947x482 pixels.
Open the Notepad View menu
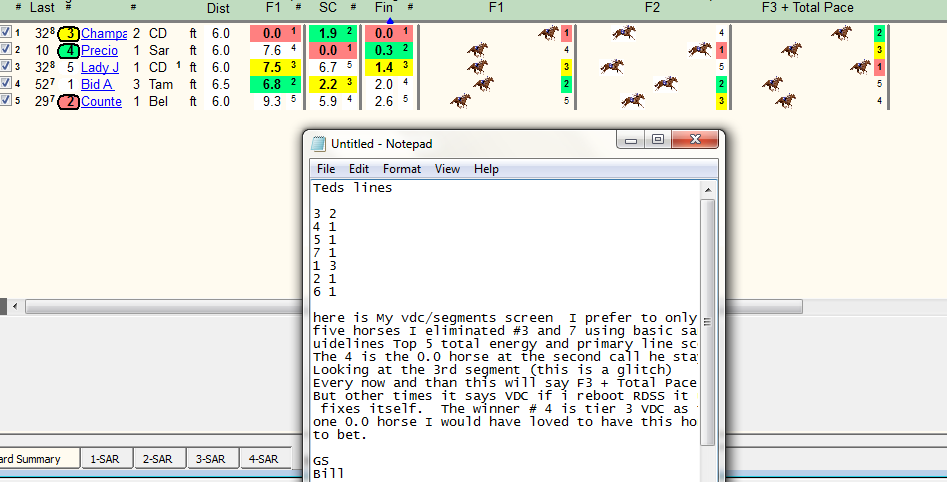point(448,169)
